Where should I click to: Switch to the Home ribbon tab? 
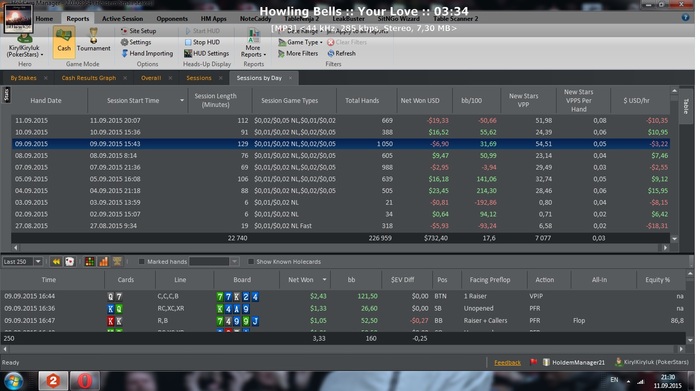tap(44, 19)
